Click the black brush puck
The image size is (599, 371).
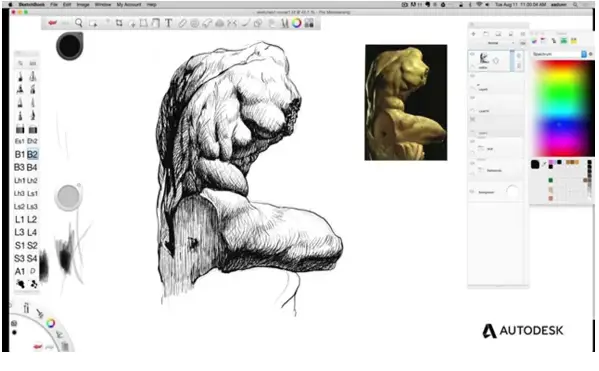[70, 46]
